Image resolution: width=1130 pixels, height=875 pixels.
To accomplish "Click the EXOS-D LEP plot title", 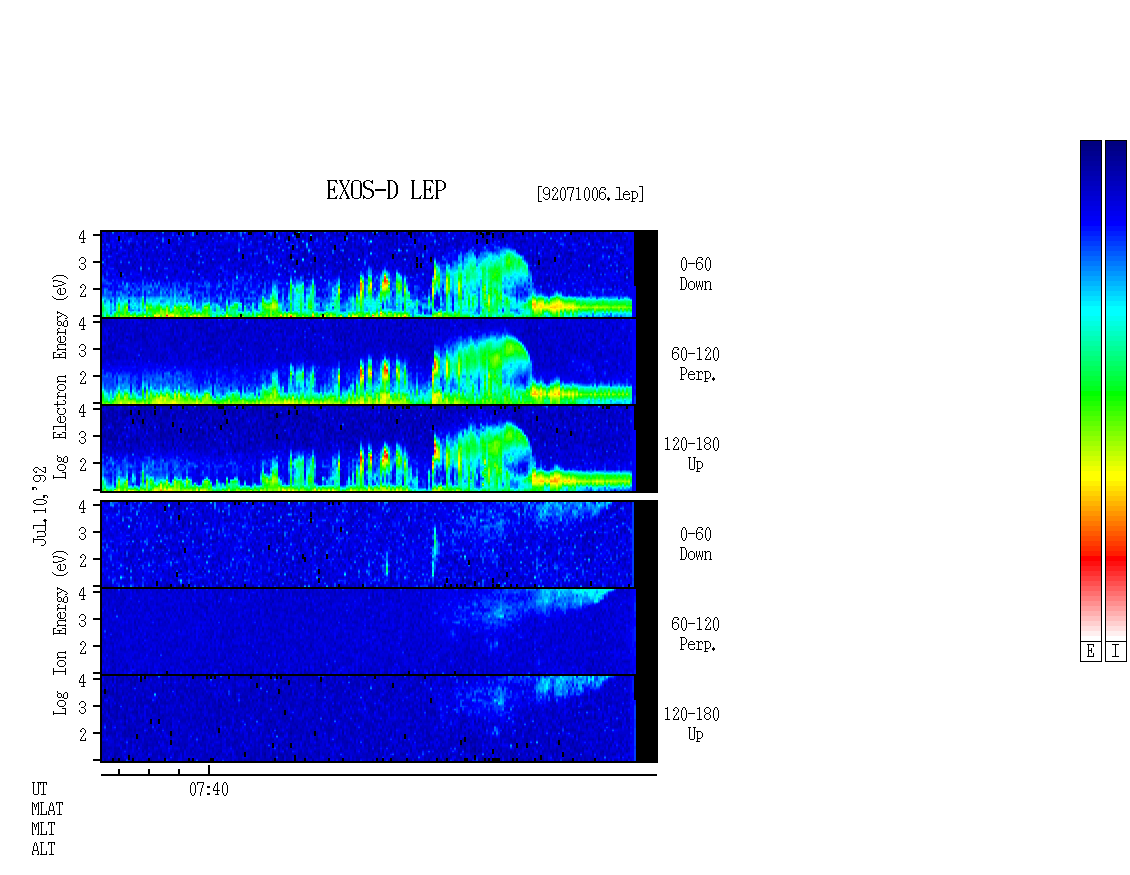I will pyautogui.click(x=386, y=190).
